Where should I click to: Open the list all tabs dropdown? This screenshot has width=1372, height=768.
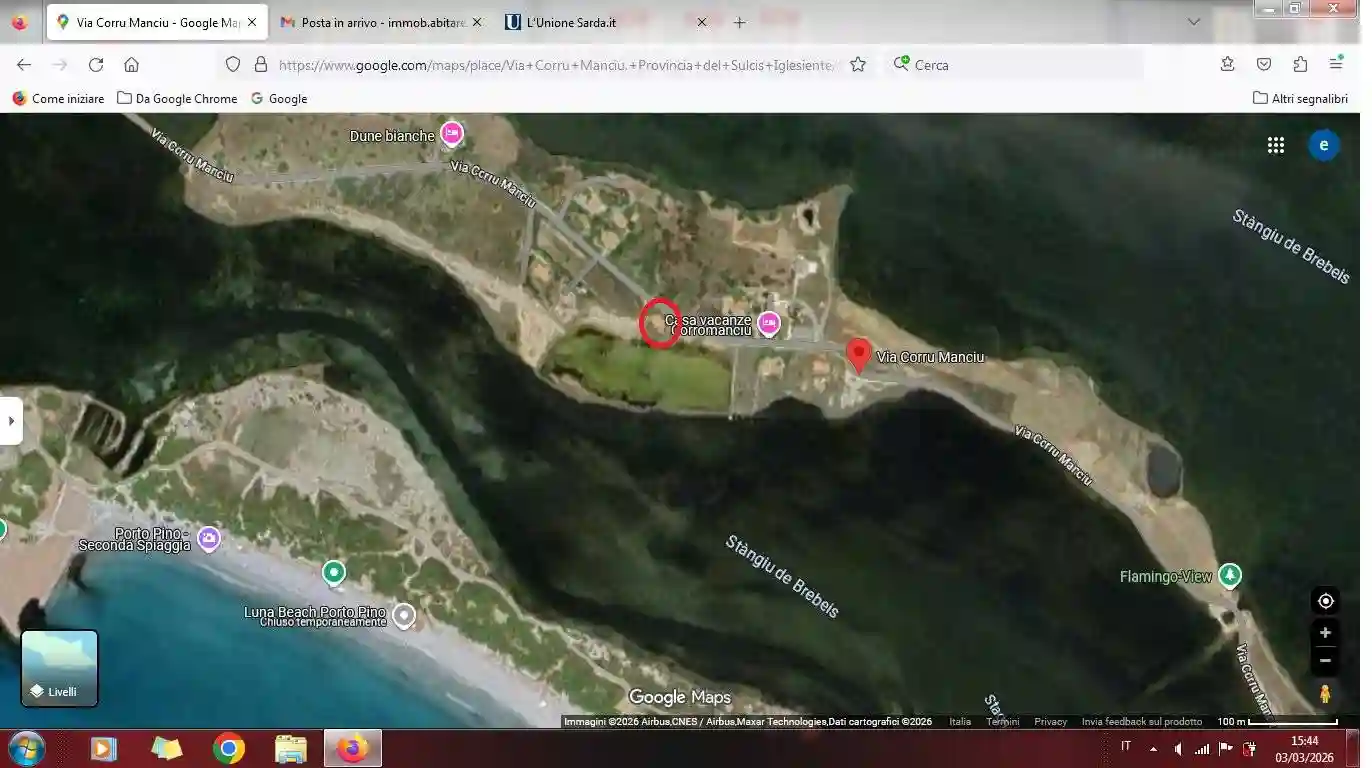(1193, 22)
